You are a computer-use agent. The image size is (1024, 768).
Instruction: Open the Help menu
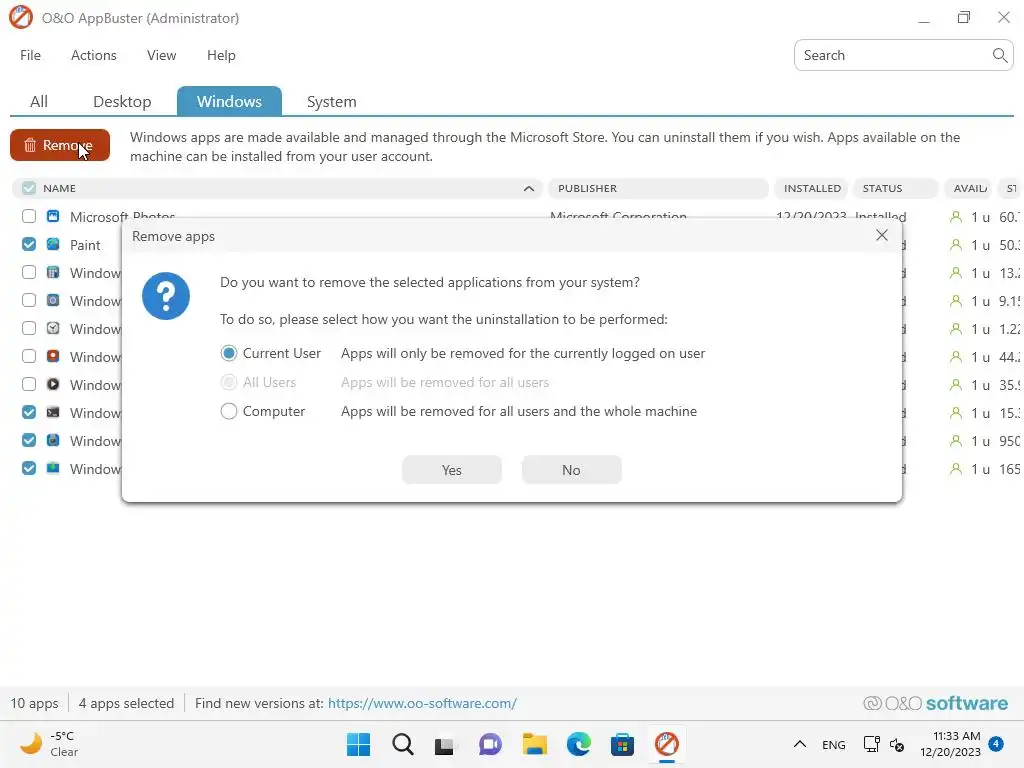pos(221,56)
